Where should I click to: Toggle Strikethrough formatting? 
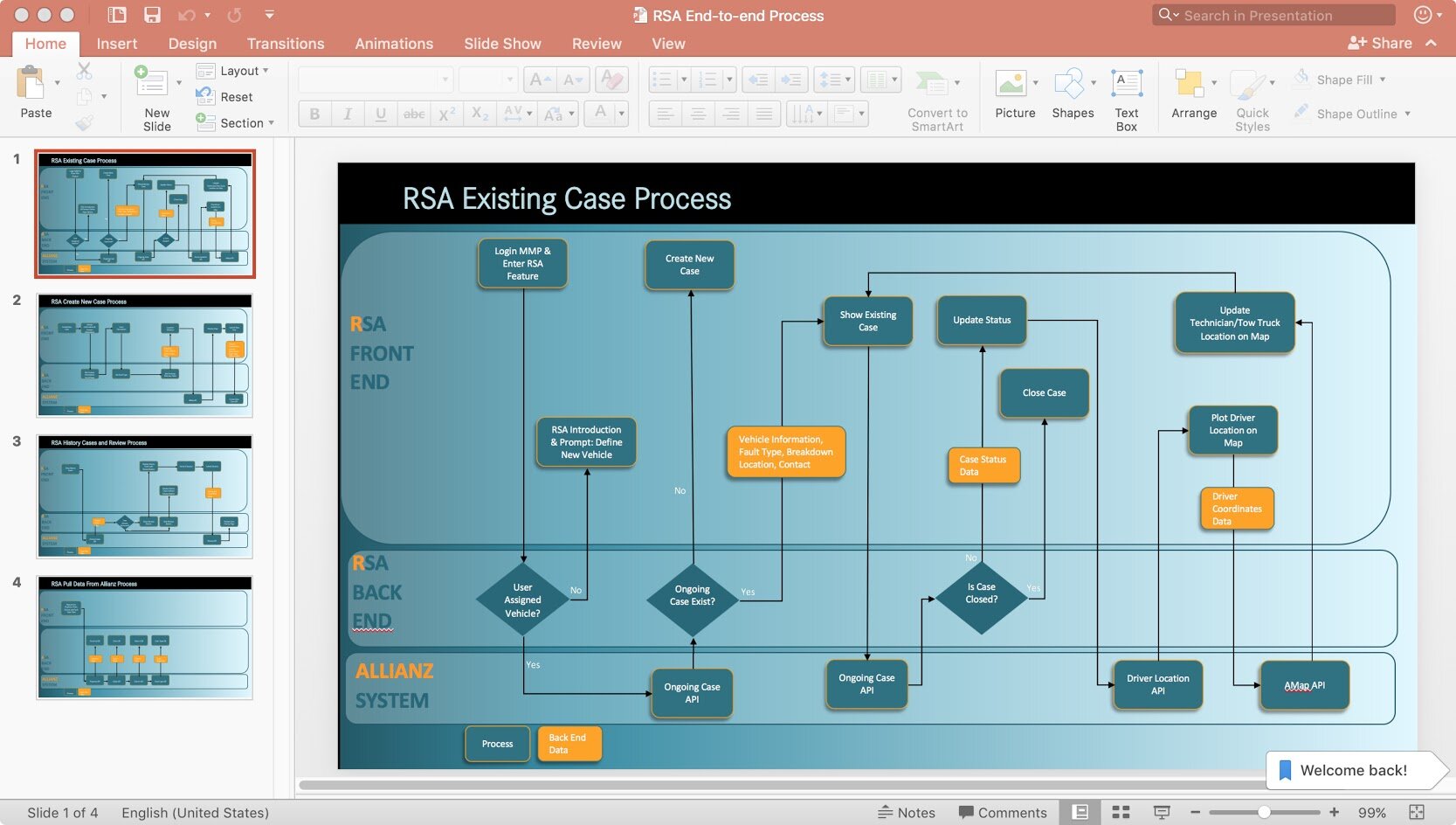pyautogui.click(x=414, y=114)
